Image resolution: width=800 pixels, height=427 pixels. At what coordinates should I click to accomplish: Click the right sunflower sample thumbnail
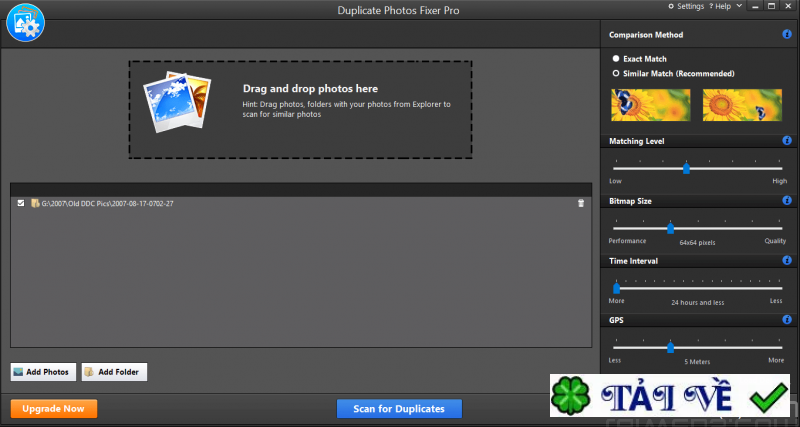[x=742, y=105]
